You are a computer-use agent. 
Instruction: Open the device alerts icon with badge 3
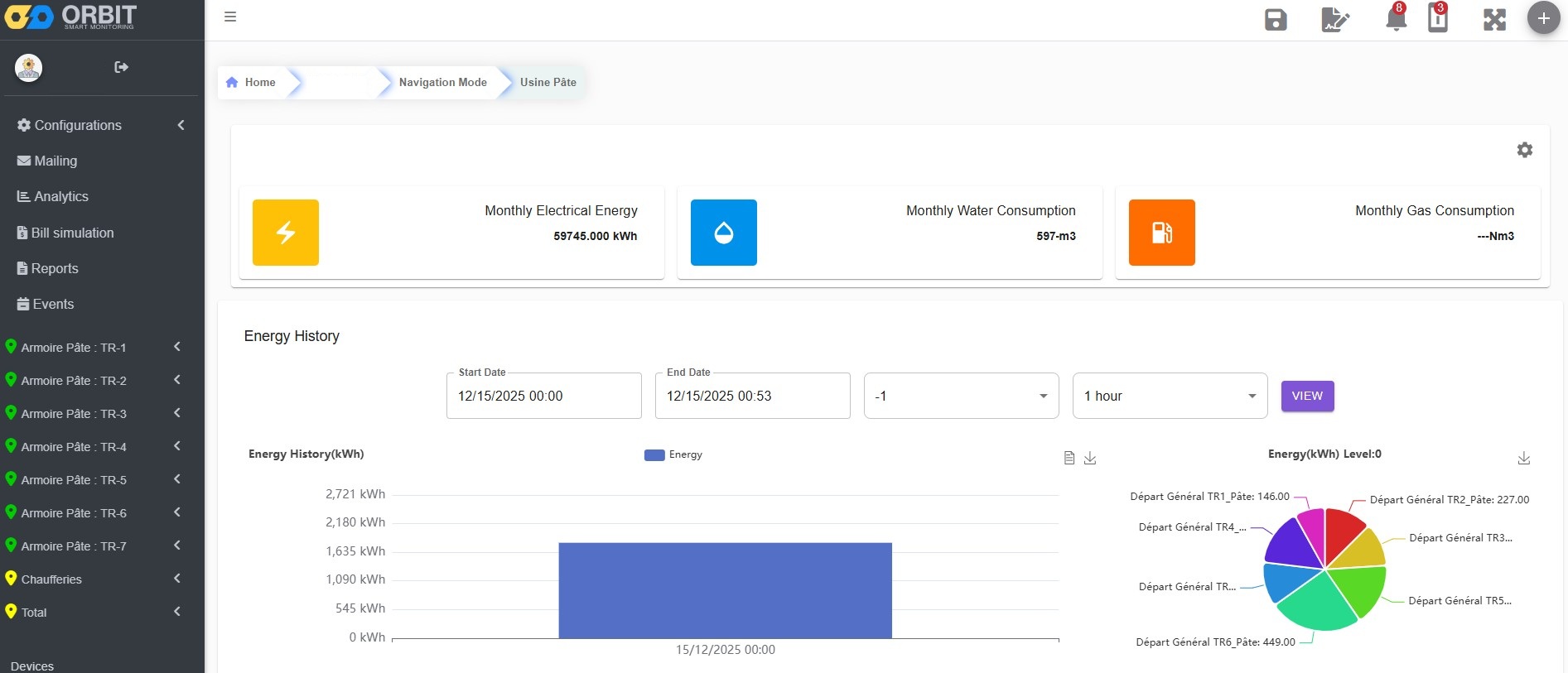click(1438, 19)
